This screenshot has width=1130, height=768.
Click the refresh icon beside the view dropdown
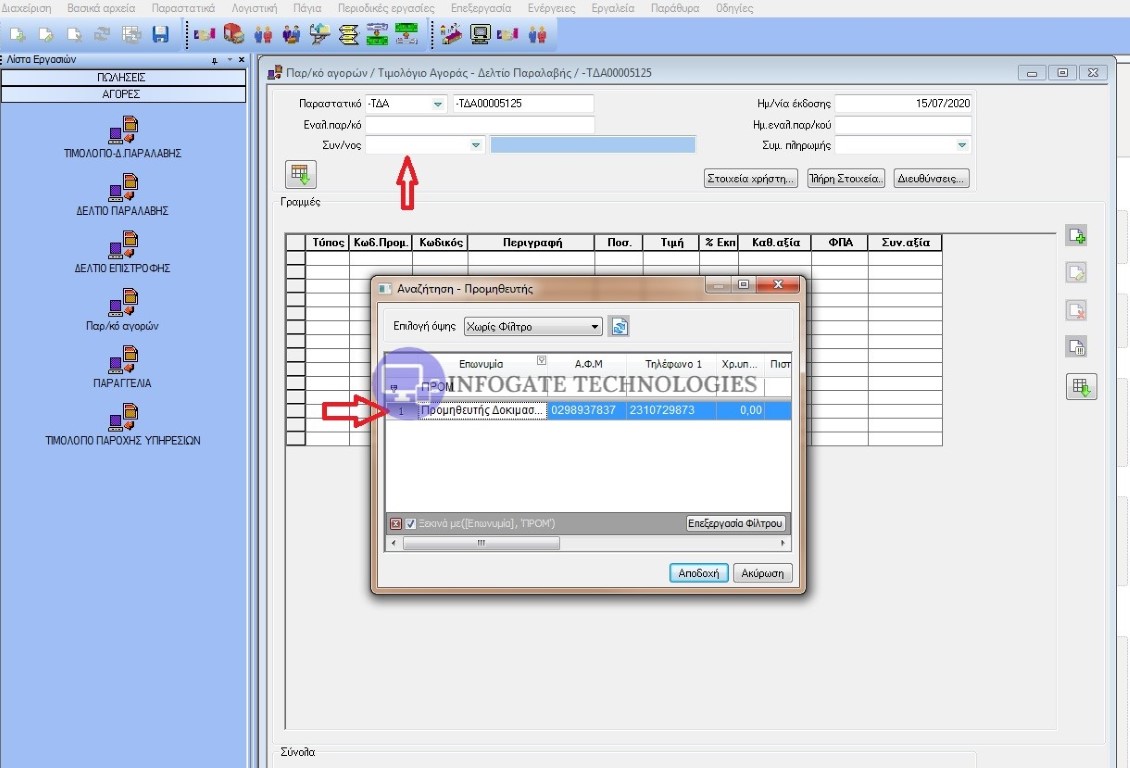point(619,327)
